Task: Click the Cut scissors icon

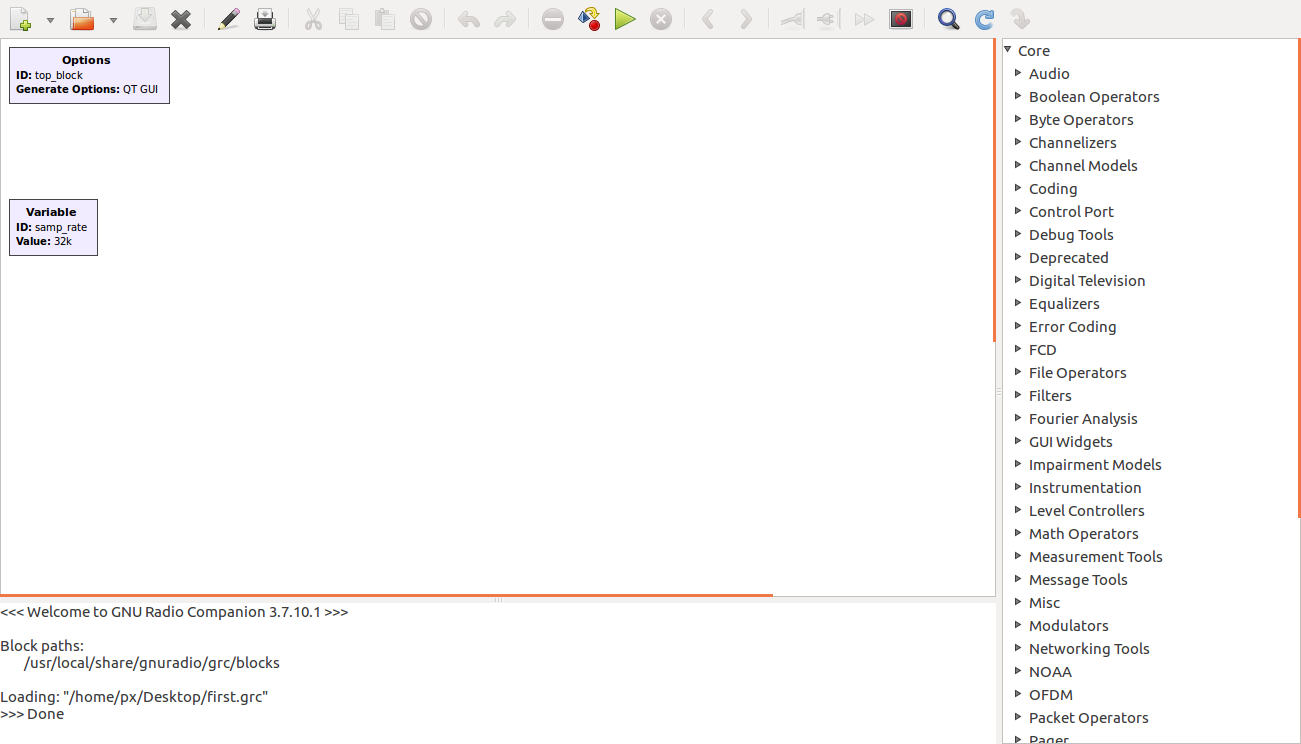Action: 313,19
